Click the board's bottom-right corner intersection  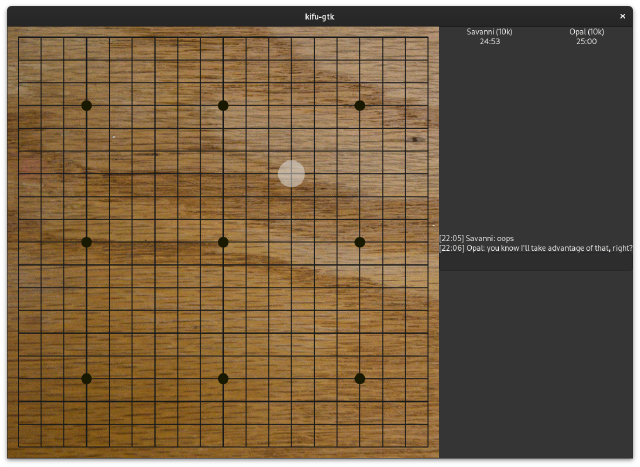[x=428, y=447]
